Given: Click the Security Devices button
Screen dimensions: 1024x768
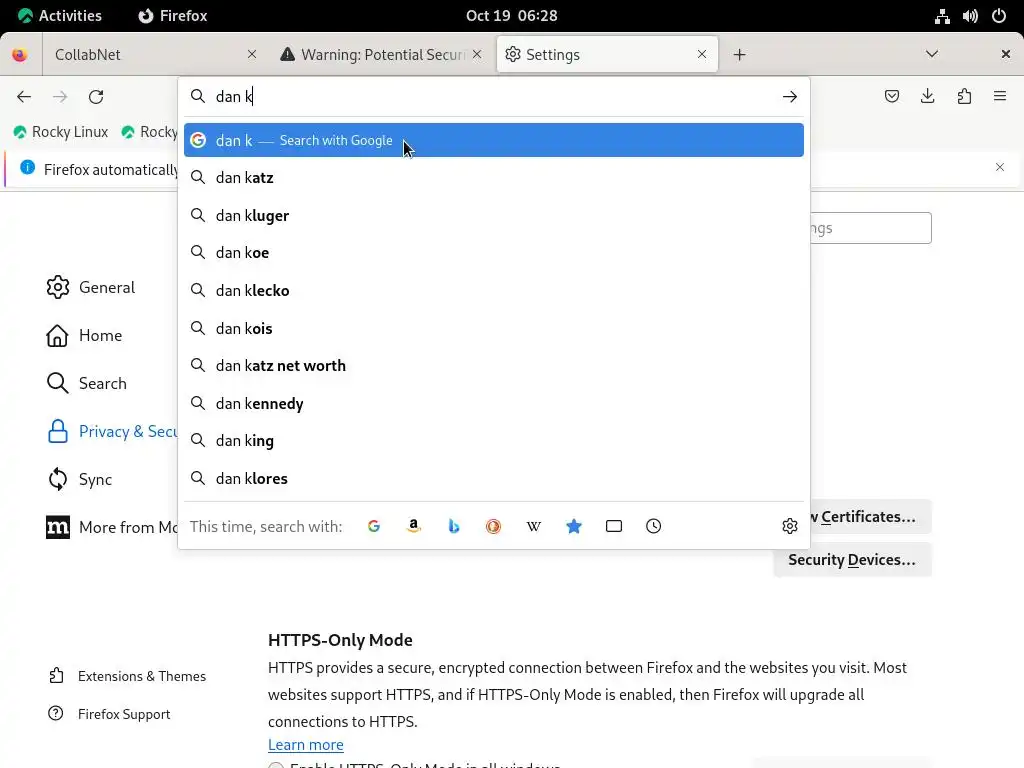Looking at the screenshot, I should click(x=852, y=560).
